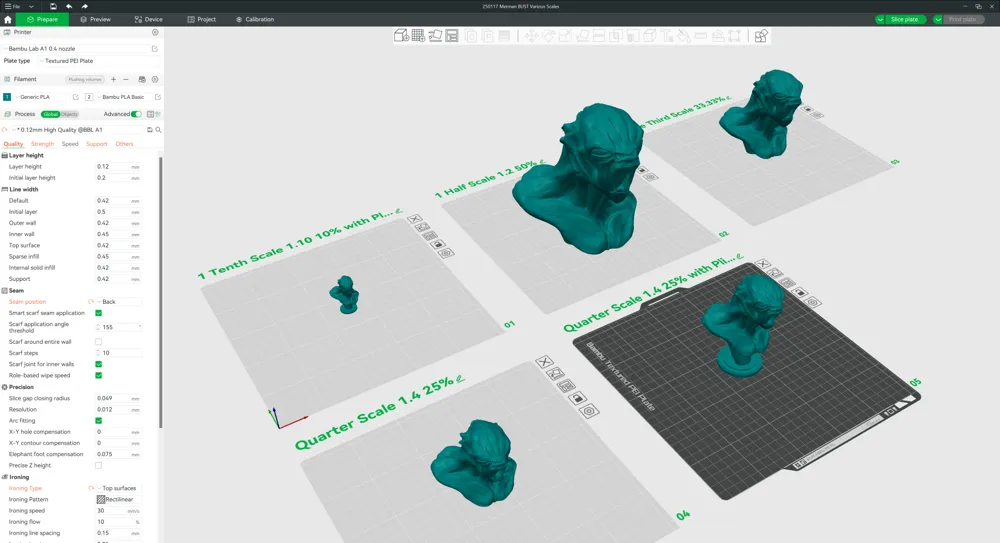The image size is (1000, 543).
Task: Go to the Home screen icon
Action: point(8,20)
